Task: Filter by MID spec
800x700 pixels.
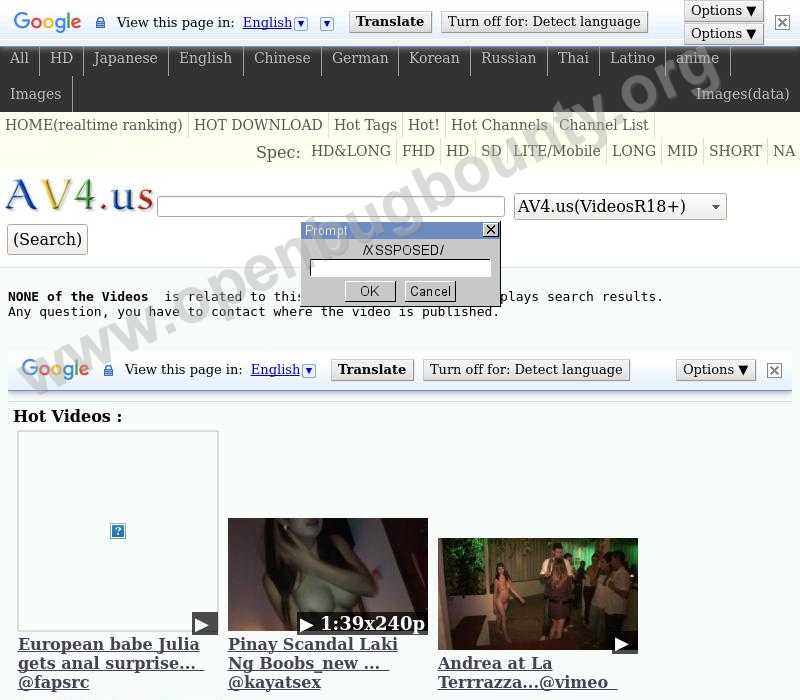Action: pyautogui.click(x=682, y=151)
